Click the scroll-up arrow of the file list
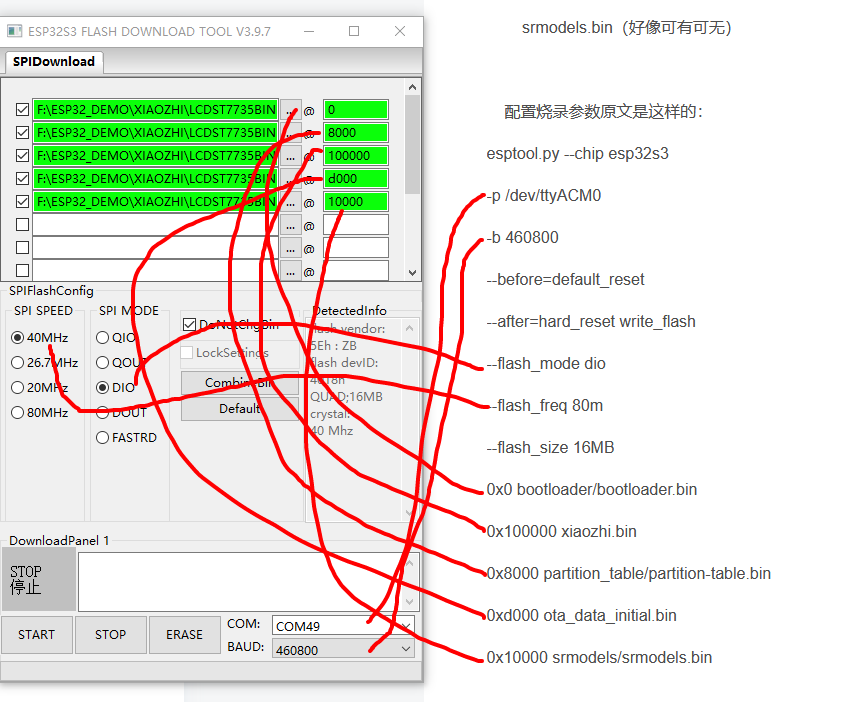 click(x=411, y=86)
